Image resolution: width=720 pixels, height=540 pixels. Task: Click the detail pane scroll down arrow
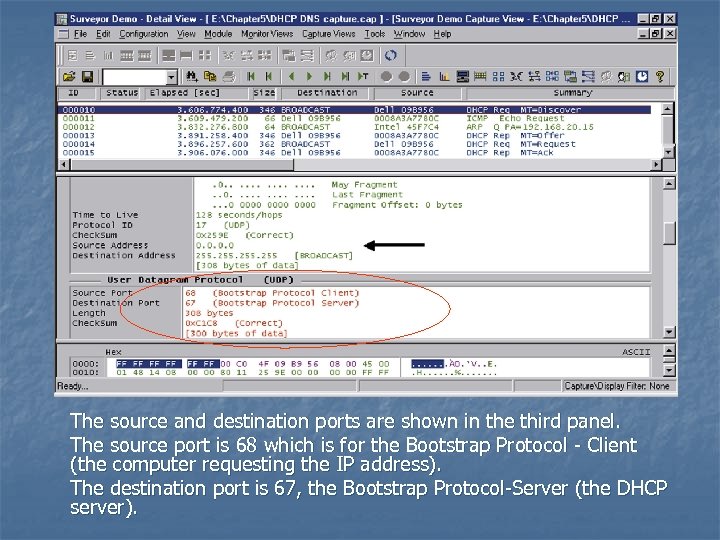(x=669, y=332)
